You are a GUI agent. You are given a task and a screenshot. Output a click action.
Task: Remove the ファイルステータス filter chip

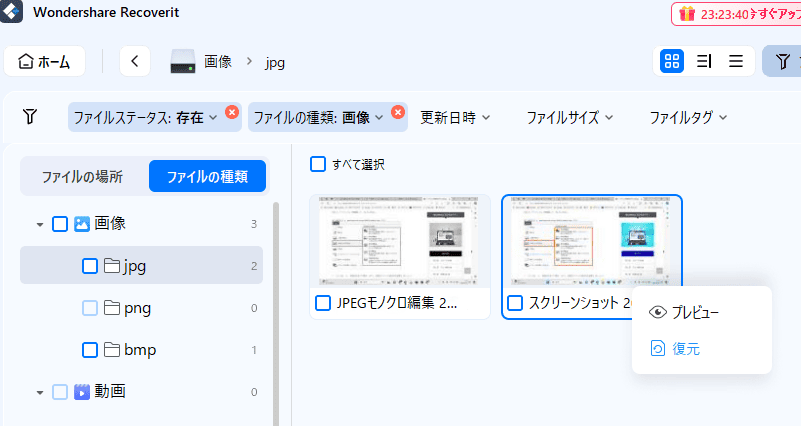(232, 111)
